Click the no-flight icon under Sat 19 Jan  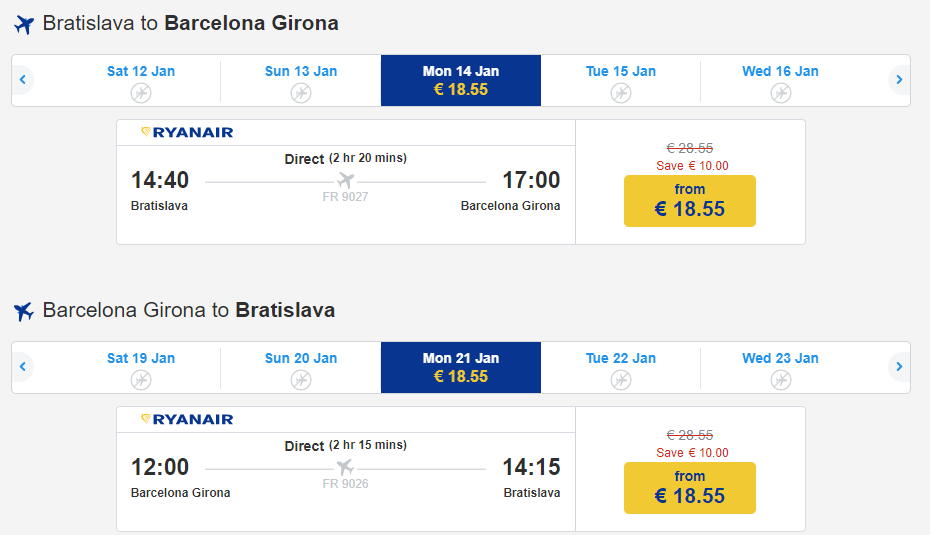pyautogui.click(x=141, y=380)
